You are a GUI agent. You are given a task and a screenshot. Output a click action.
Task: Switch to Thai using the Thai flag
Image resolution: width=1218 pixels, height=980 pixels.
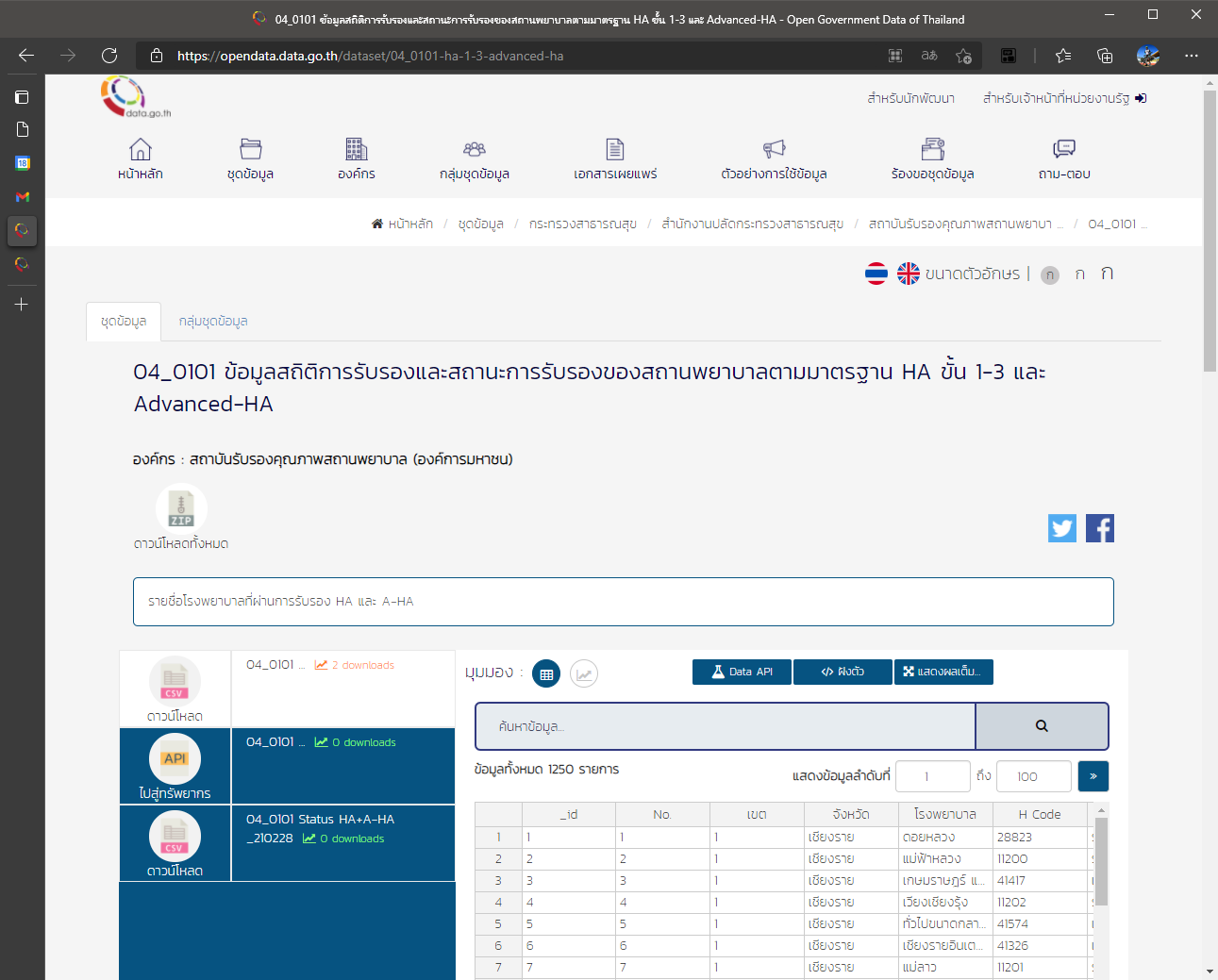tap(877, 273)
